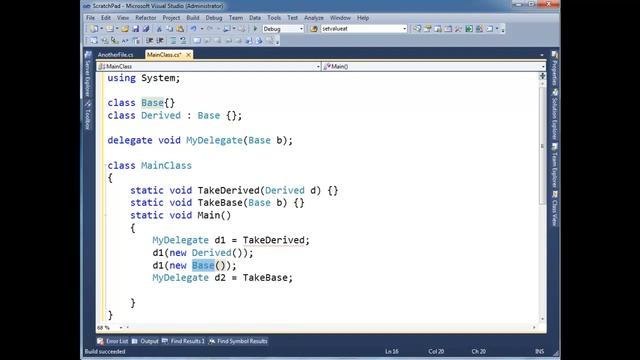Viewport: 640px width, 360px height.
Task: Click the Navigate Backward icon
Action: 226,29
